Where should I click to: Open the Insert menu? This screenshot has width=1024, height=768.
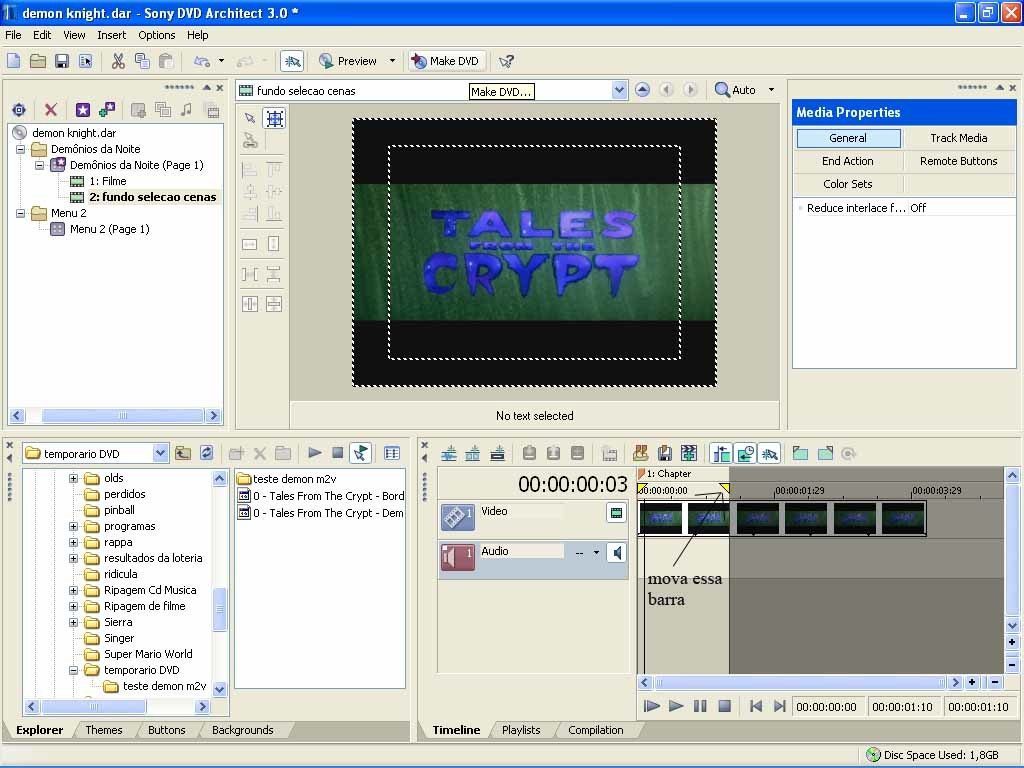(112, 35)
